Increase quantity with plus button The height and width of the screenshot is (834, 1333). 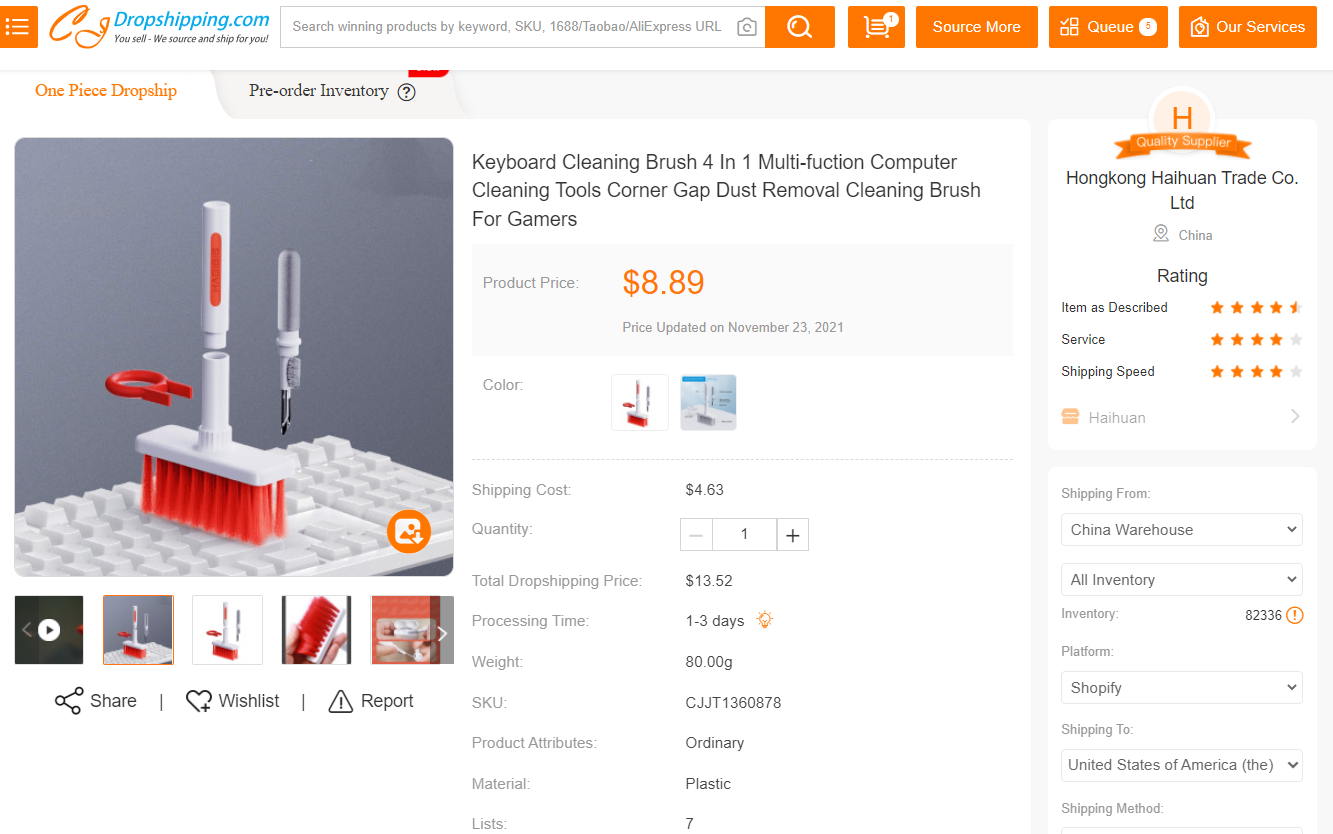[x=793, y=535]
